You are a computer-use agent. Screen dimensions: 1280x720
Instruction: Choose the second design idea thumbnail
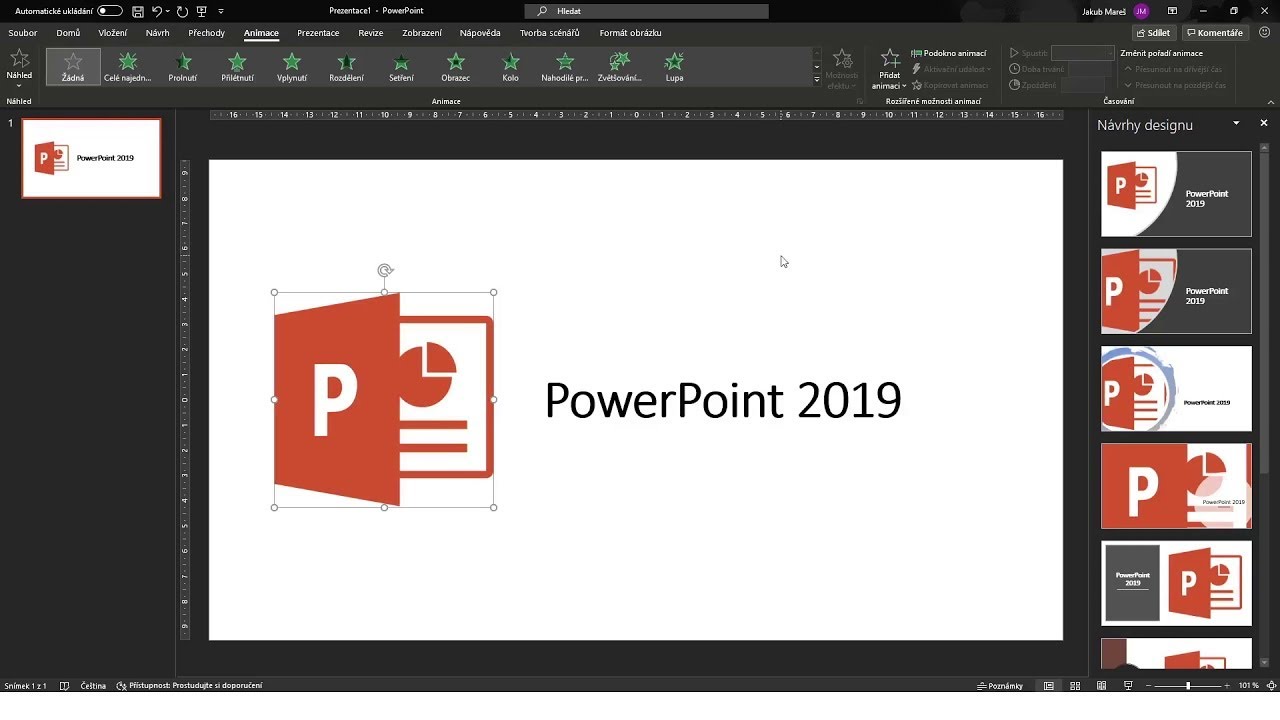pos(1176,291)
